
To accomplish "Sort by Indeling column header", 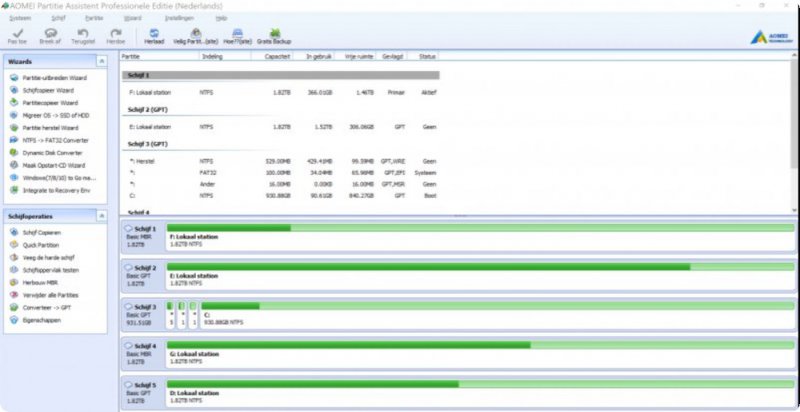I will click(225, 56).
